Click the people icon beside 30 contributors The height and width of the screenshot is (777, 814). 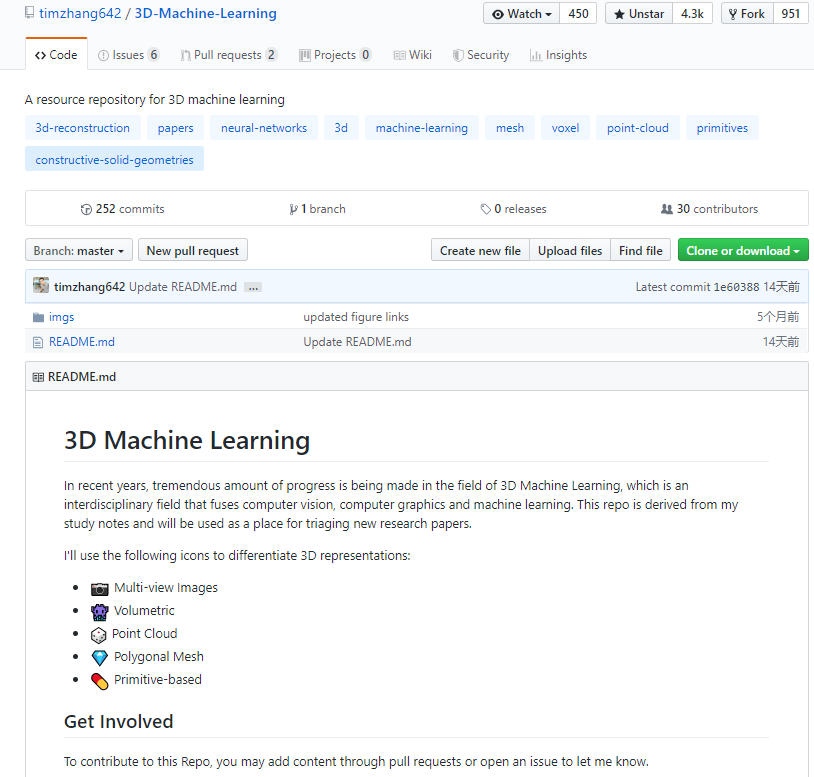coord(667,209)
